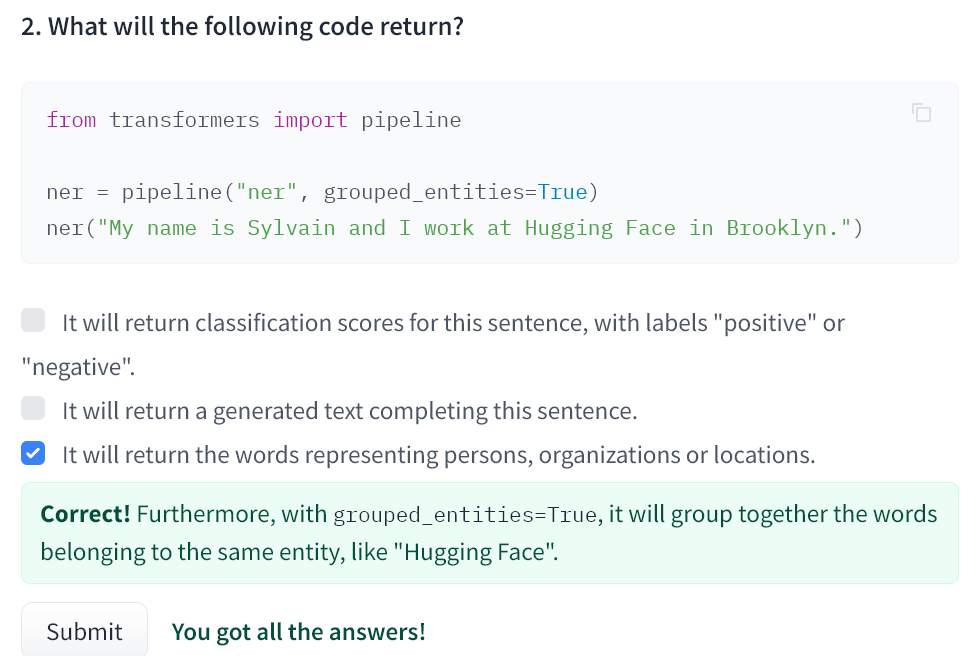Click the blue 'True' value in code
Viewport: 979px width, 656px height.
[x=561, y=192]
